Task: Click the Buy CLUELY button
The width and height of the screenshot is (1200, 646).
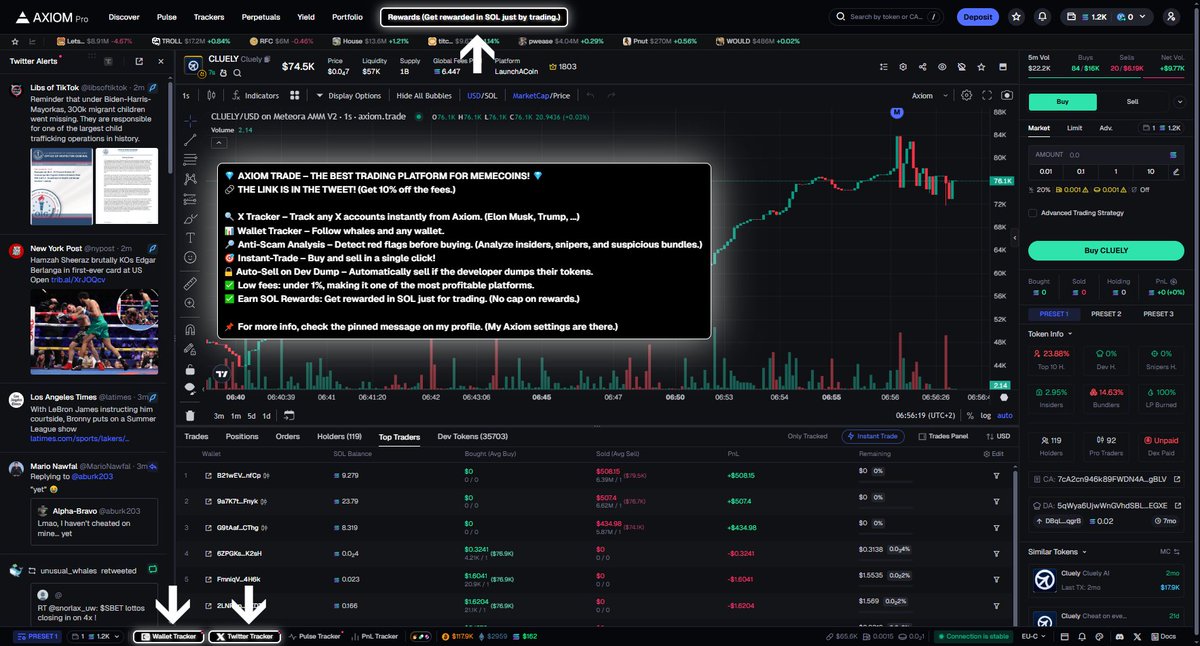Action: [x=1106, y=250]
